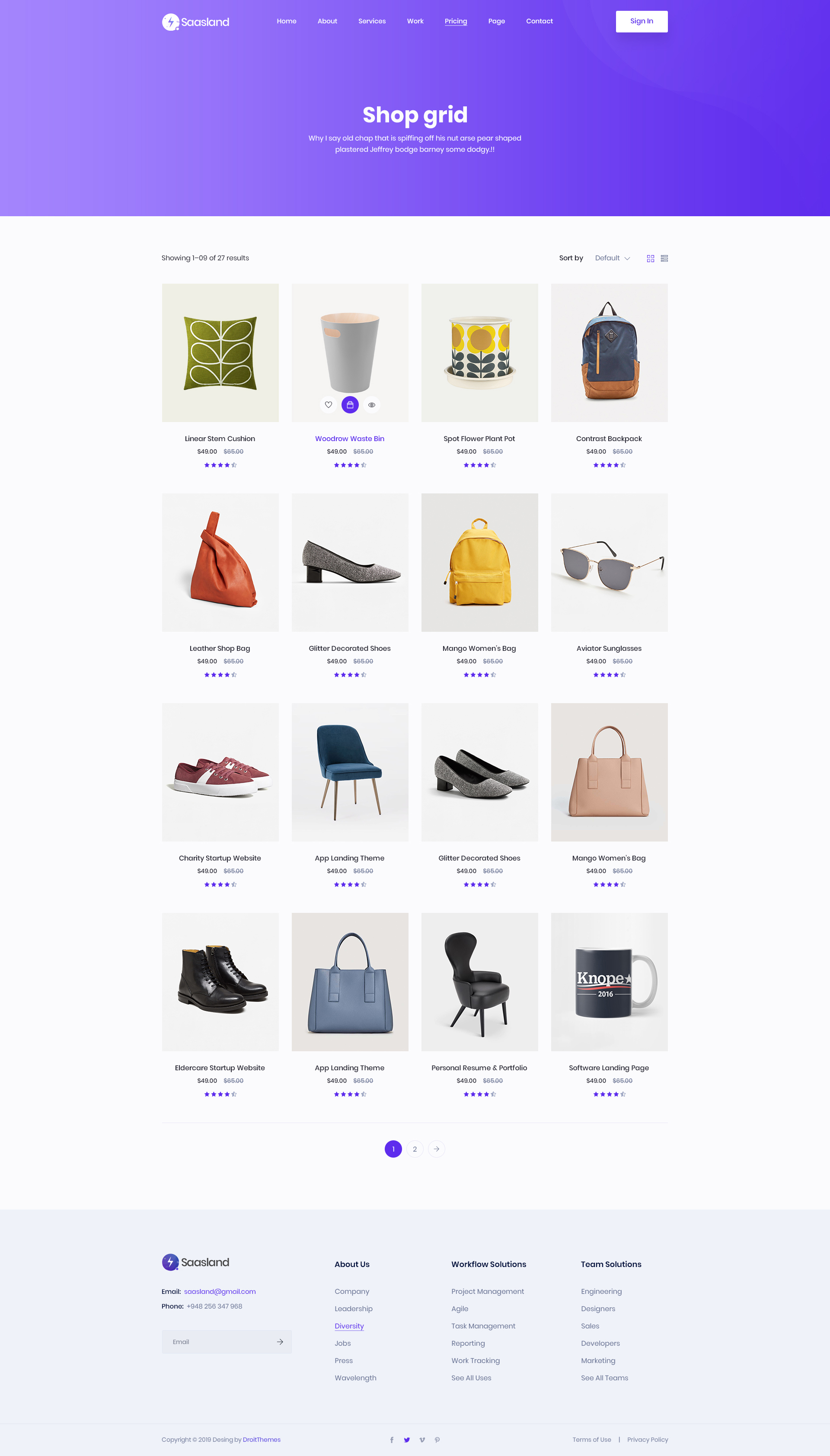The image size is (830, 1456).
Task: Switch to grid view layout
Action: coord(651,258)
